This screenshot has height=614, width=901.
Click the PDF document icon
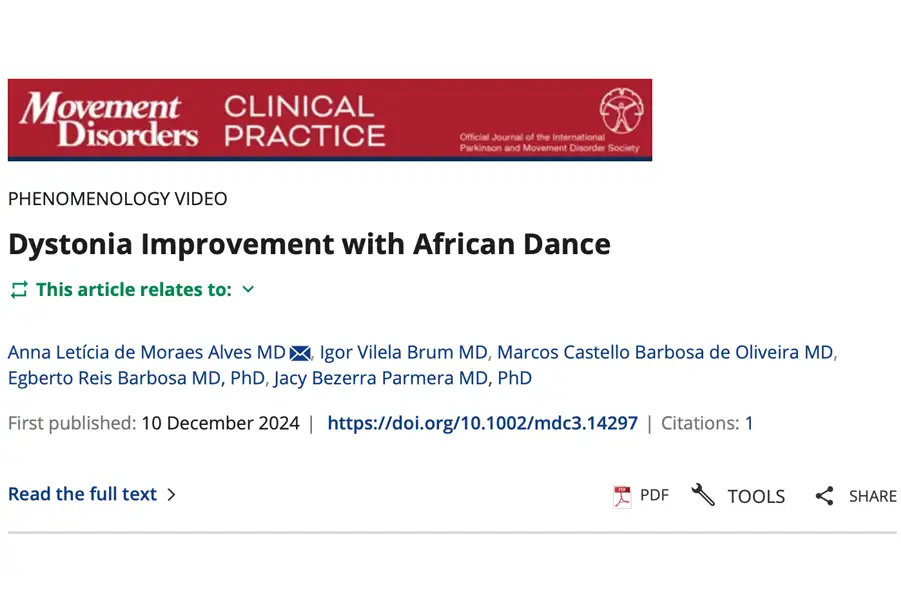click(x=622, y=496)
